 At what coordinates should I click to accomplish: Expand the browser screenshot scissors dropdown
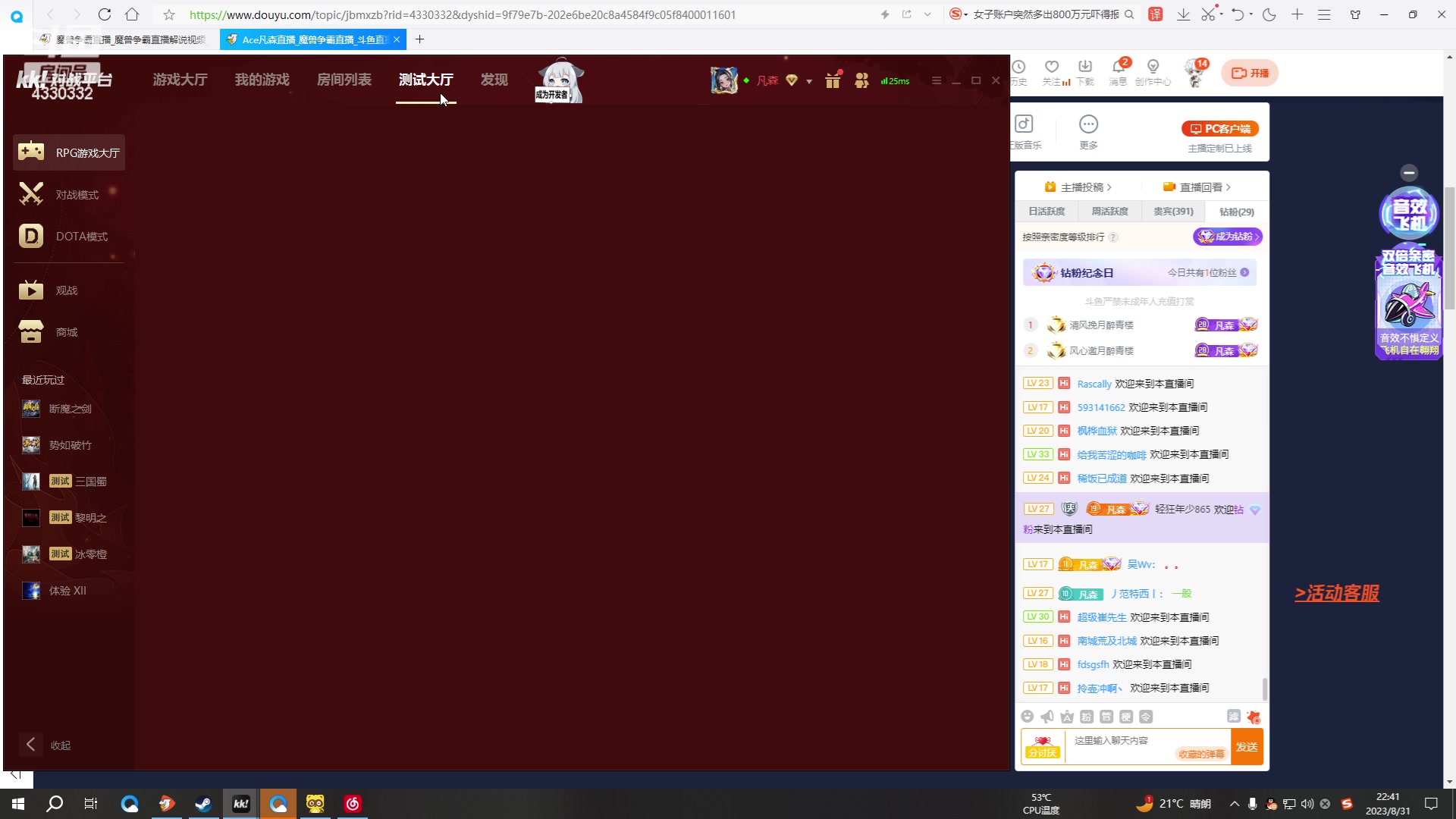click(1222, 14)
